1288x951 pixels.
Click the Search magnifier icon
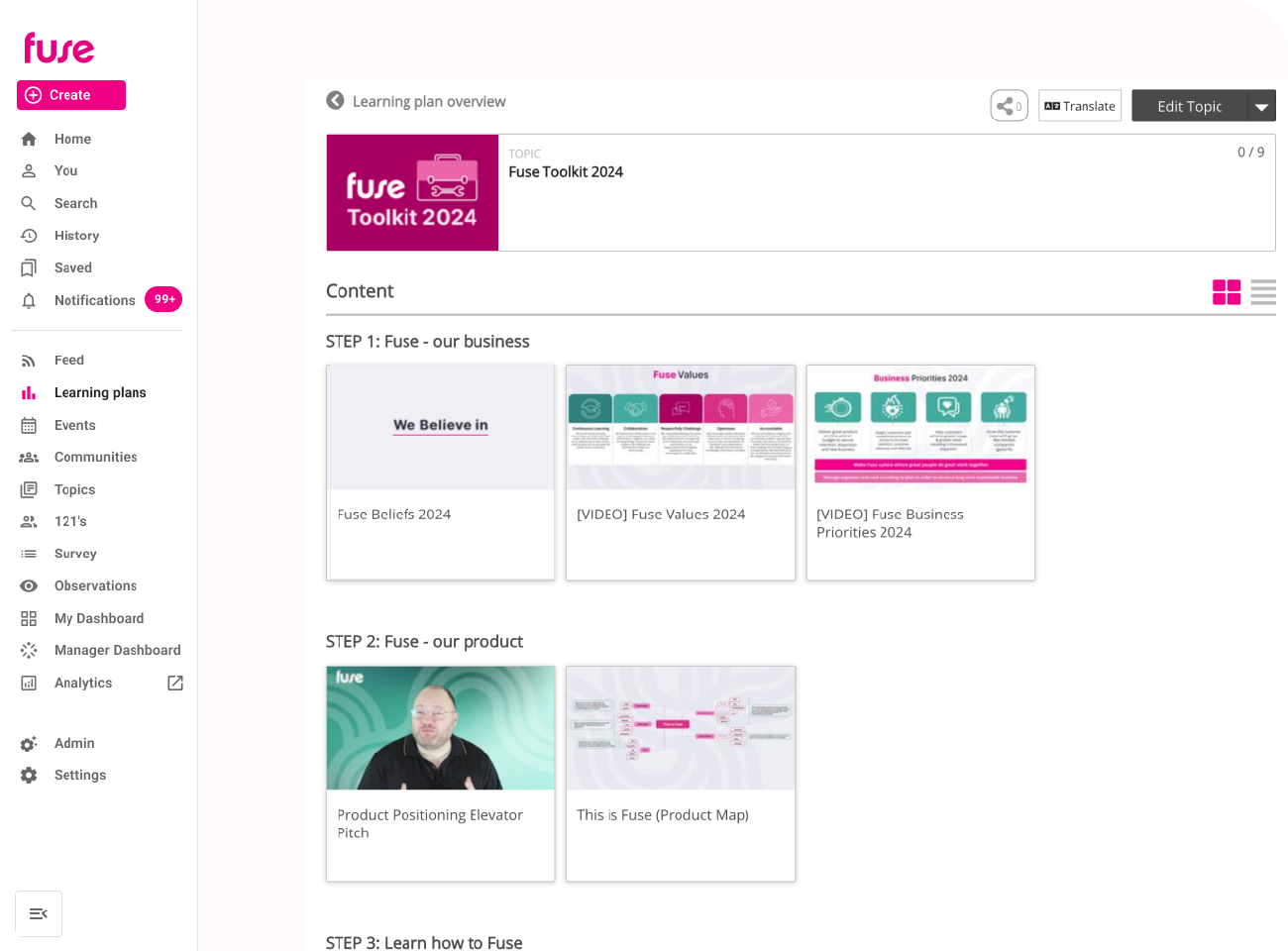tap(29, 204)
